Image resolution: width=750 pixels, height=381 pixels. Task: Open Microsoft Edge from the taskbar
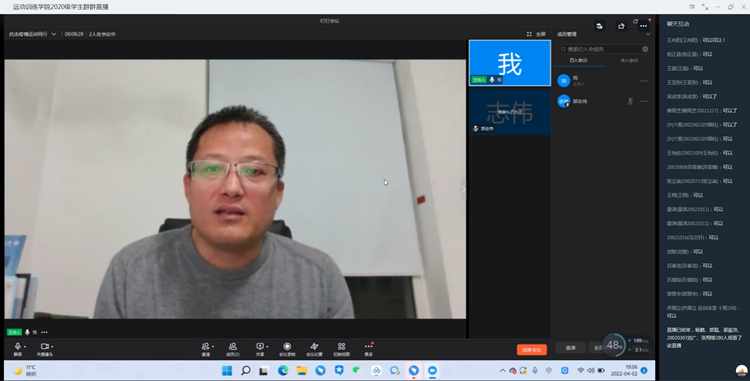(283, 370)
